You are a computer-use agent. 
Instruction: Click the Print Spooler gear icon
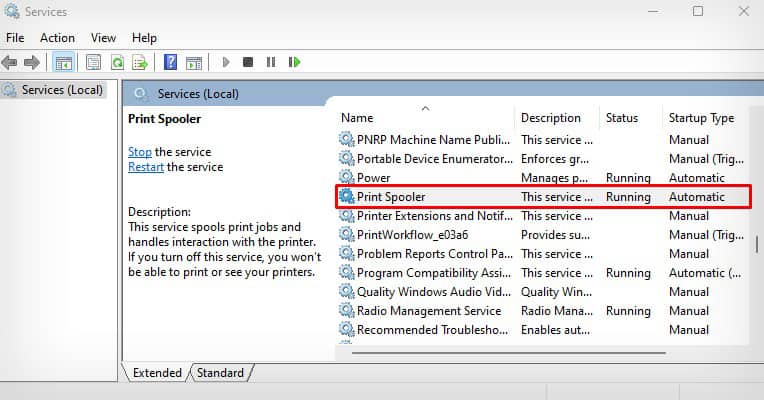click(x=346, y=196)
